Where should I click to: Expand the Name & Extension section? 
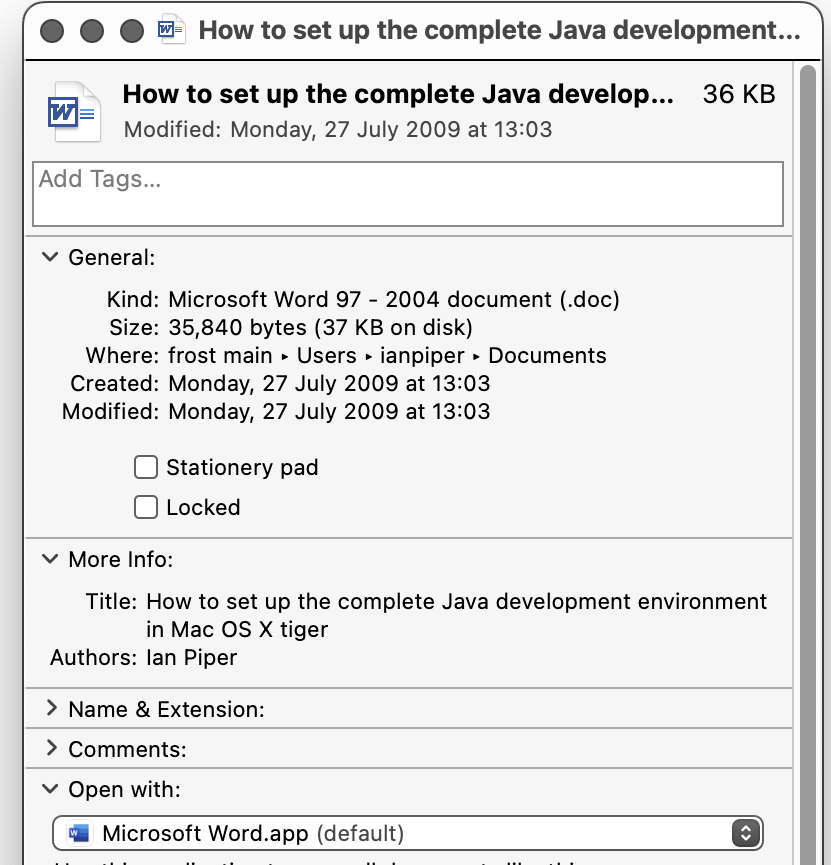pyautogui.click(x=51, y=708)
